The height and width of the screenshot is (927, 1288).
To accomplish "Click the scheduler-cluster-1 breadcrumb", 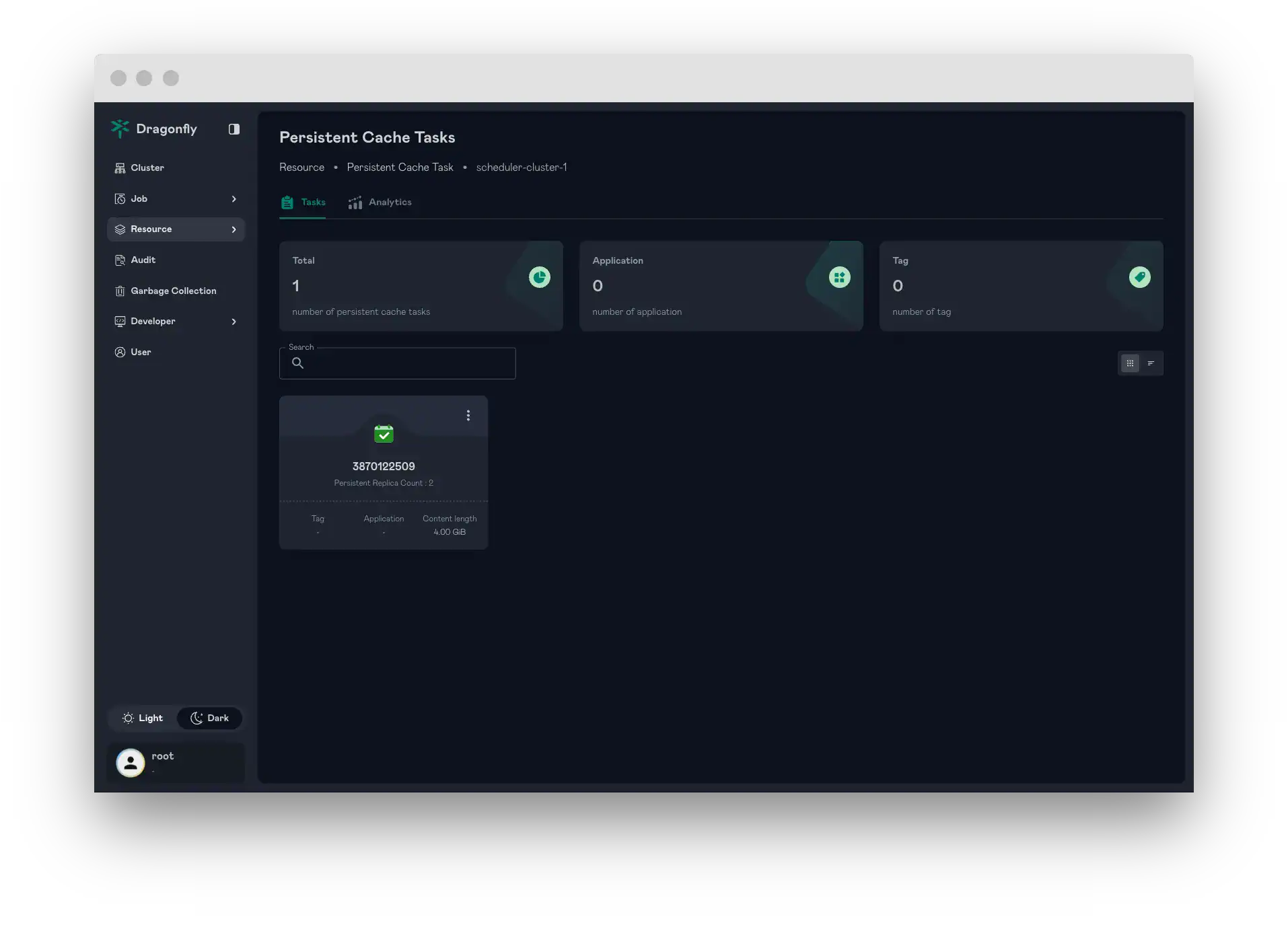I will [x=522, y=167].
